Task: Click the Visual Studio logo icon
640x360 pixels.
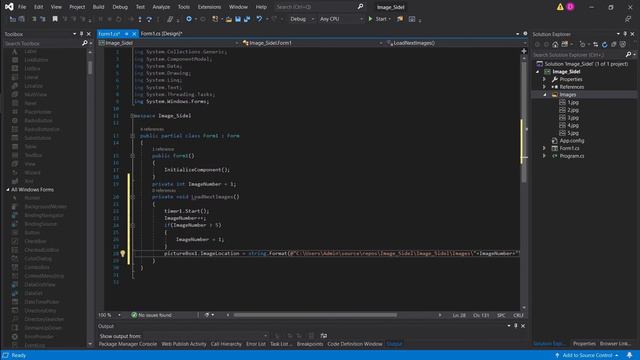Action: coord(9,7)
